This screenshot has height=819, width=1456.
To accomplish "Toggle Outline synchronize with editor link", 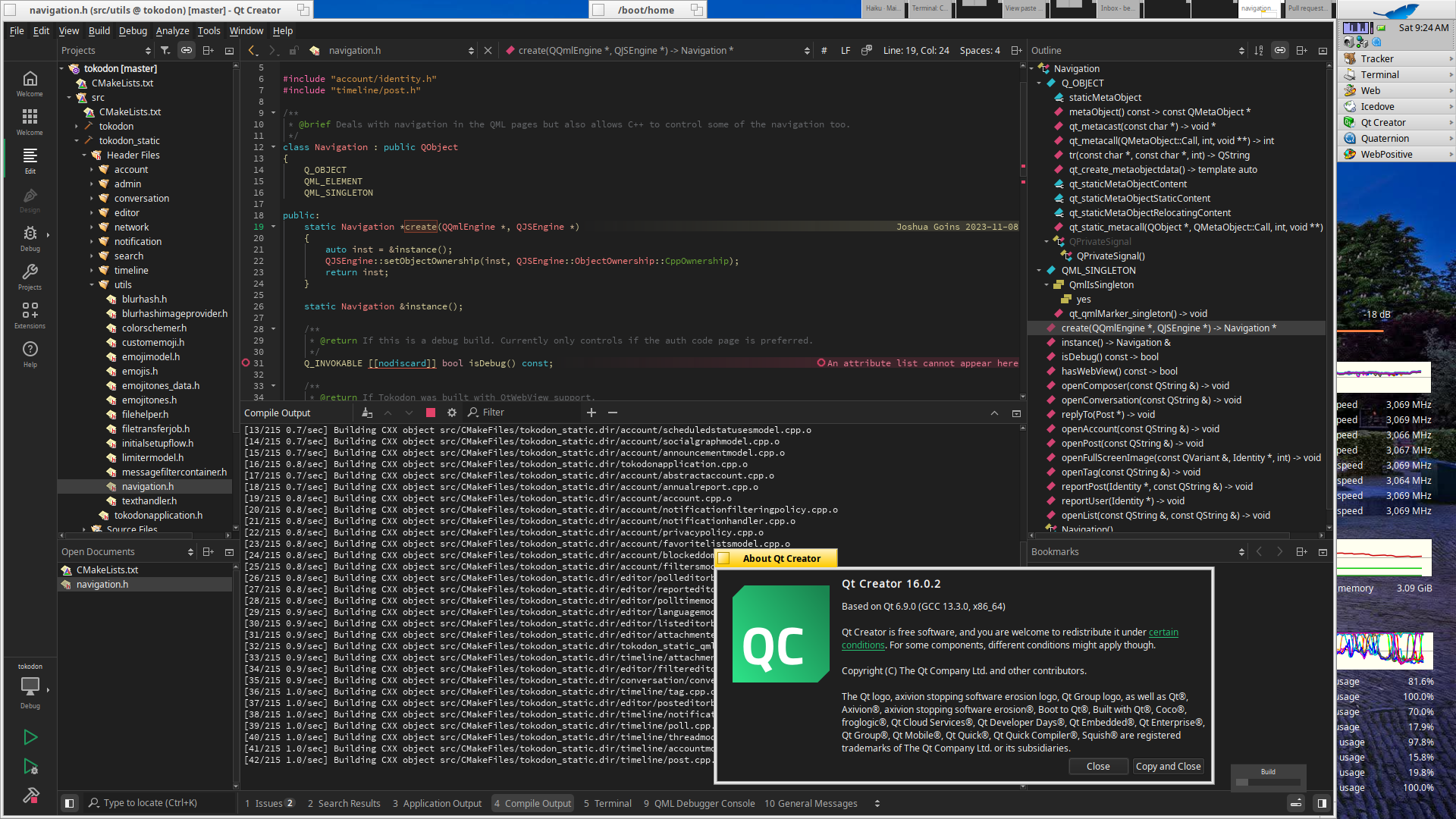I will point(1280,50).
